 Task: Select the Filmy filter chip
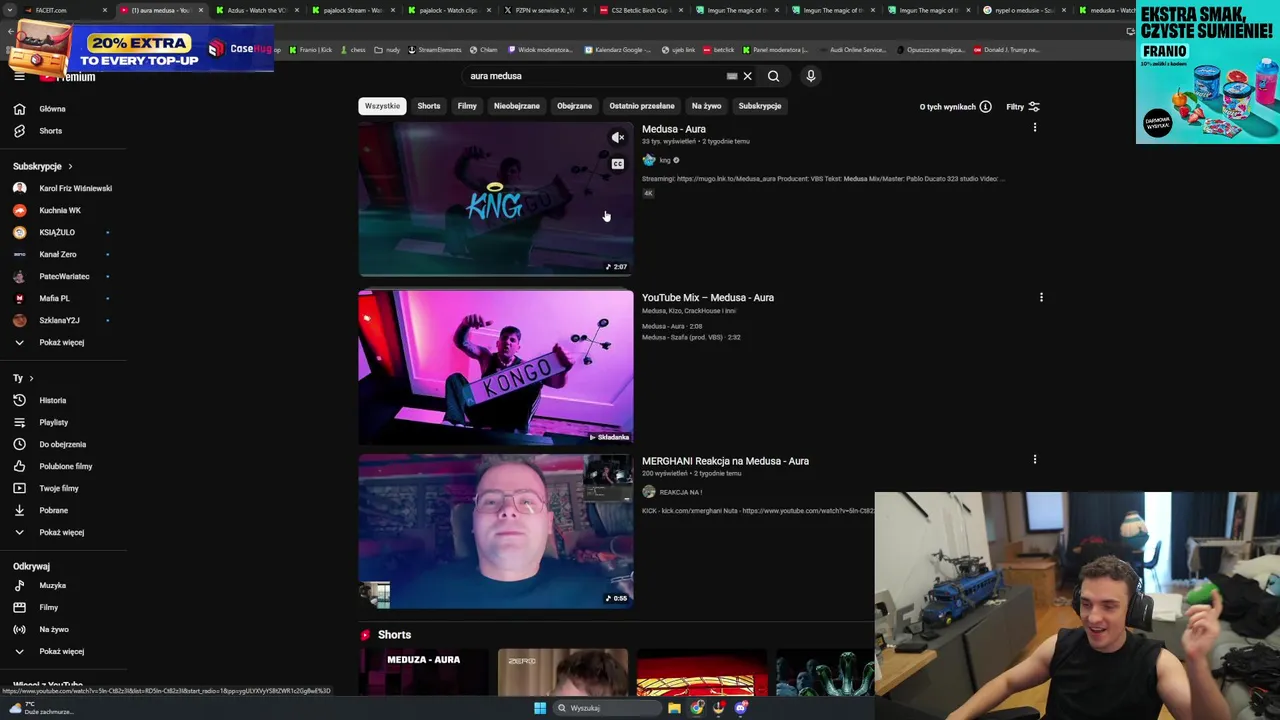pyautogui.click(x=467, y=106)
